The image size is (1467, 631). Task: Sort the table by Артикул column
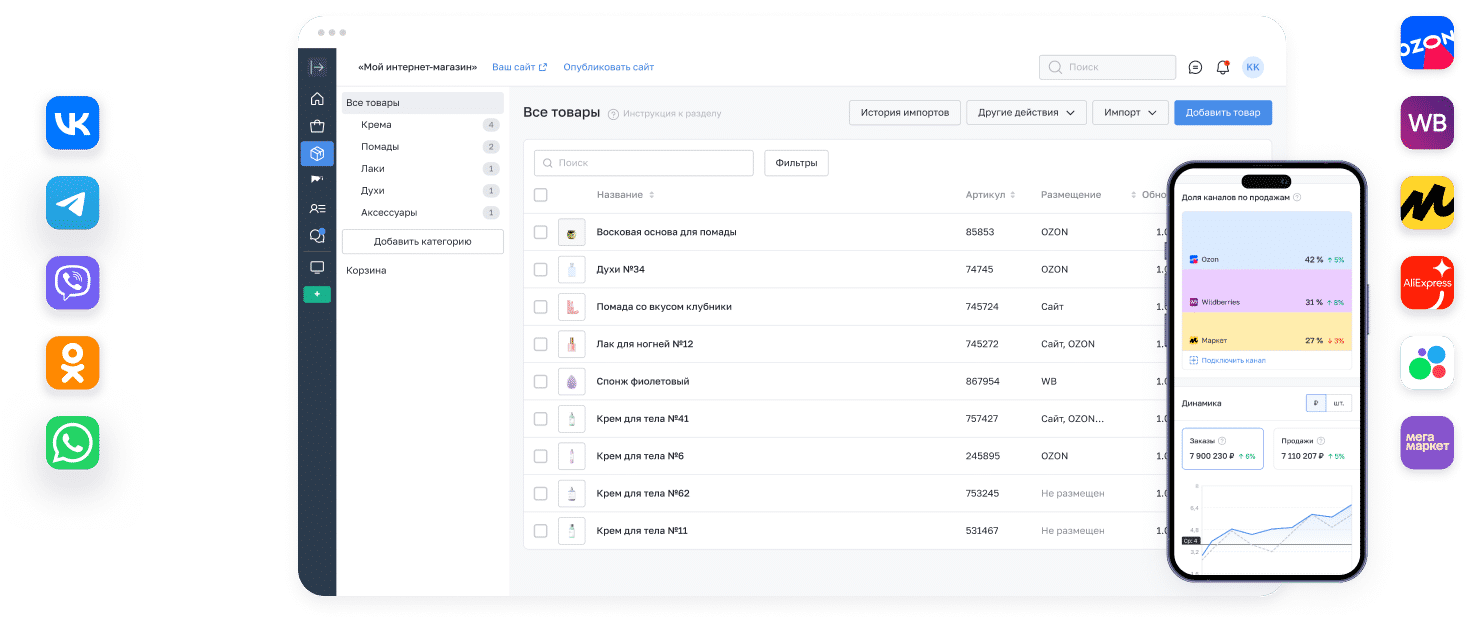point(990,195)
